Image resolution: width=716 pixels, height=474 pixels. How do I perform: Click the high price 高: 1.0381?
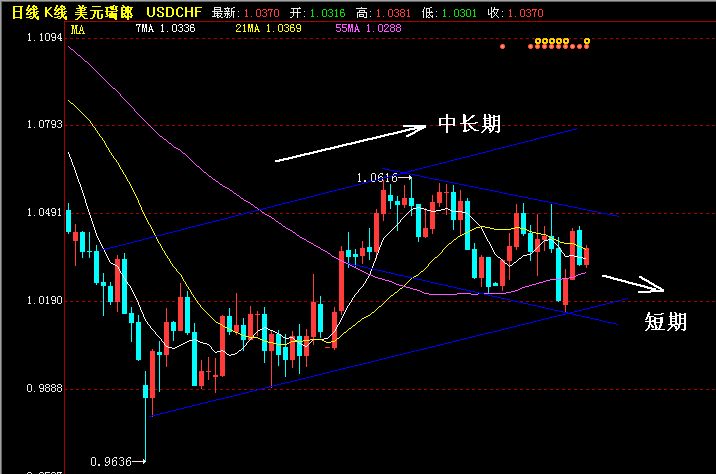[x=383, y=13]
